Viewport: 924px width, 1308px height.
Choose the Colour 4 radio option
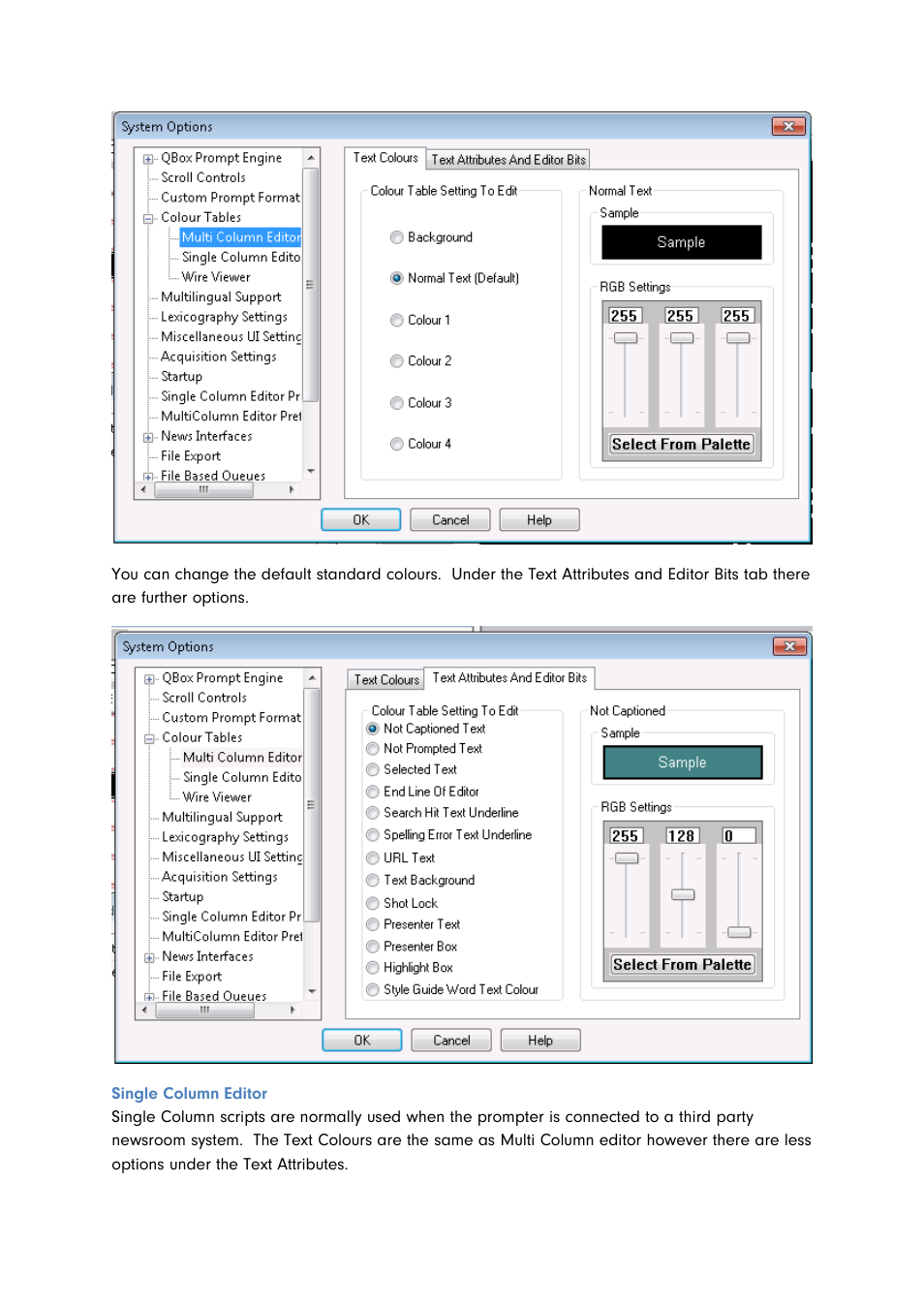coord(396,444)
